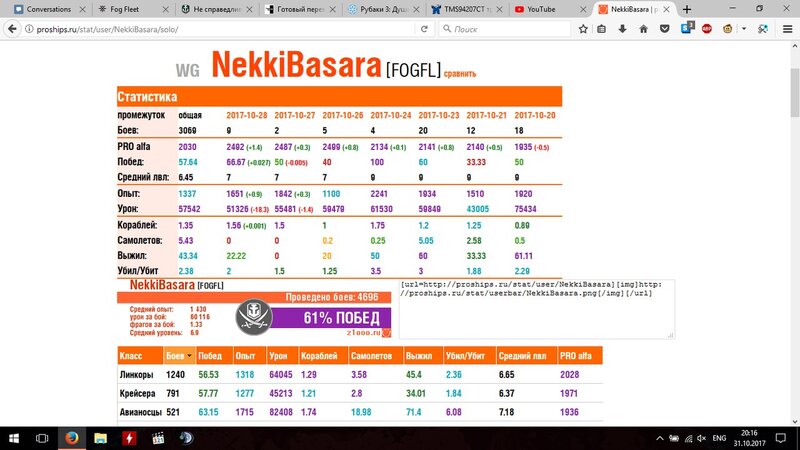Expand the system tray hidden icons chevron

tap(661, 438)
